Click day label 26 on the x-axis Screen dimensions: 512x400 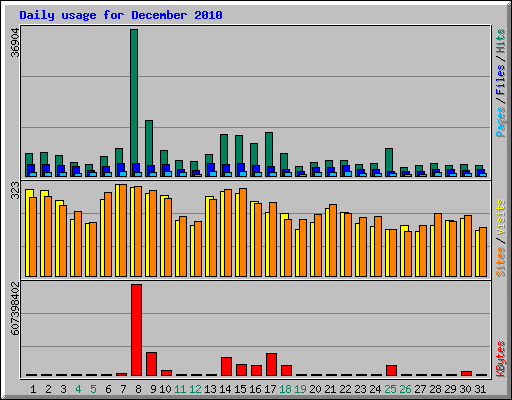coord(405,389)
